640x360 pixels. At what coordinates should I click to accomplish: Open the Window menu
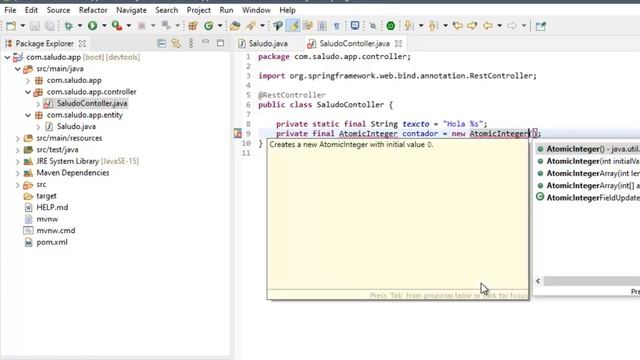tap(256, 10)
